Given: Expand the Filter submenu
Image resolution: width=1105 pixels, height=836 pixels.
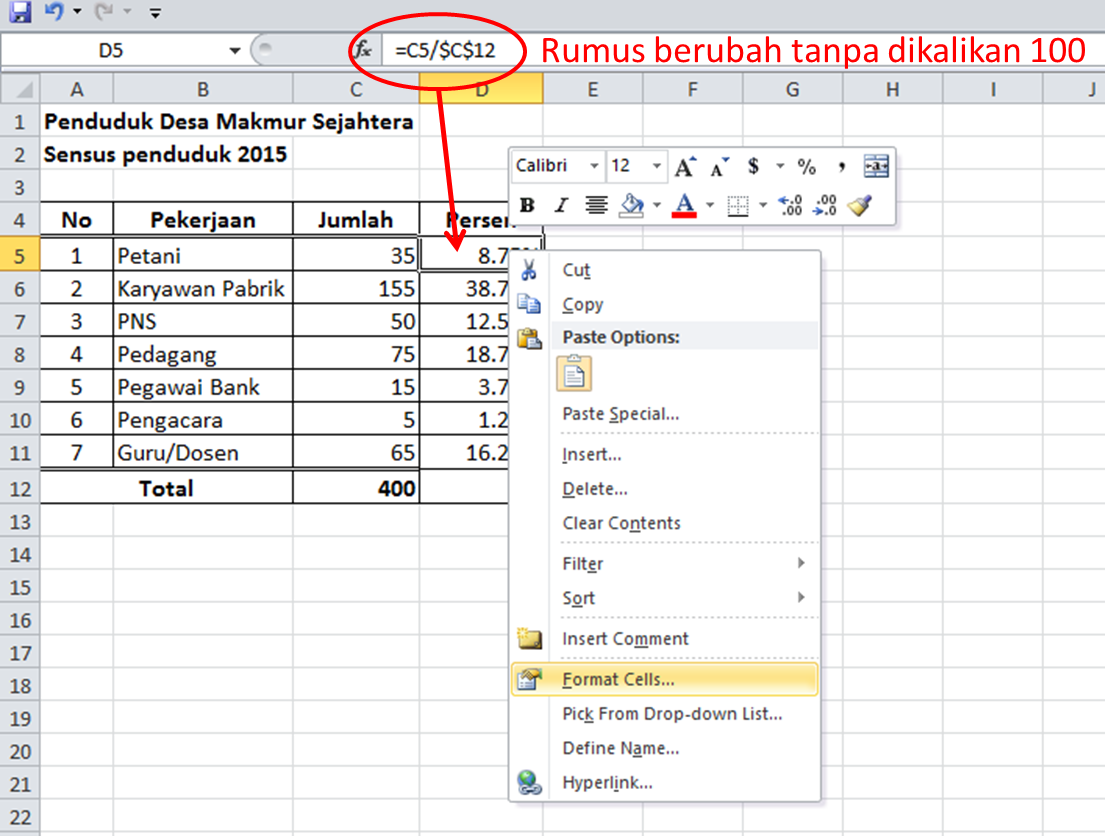Looking at the screenshot, I should tap(665, 564).
